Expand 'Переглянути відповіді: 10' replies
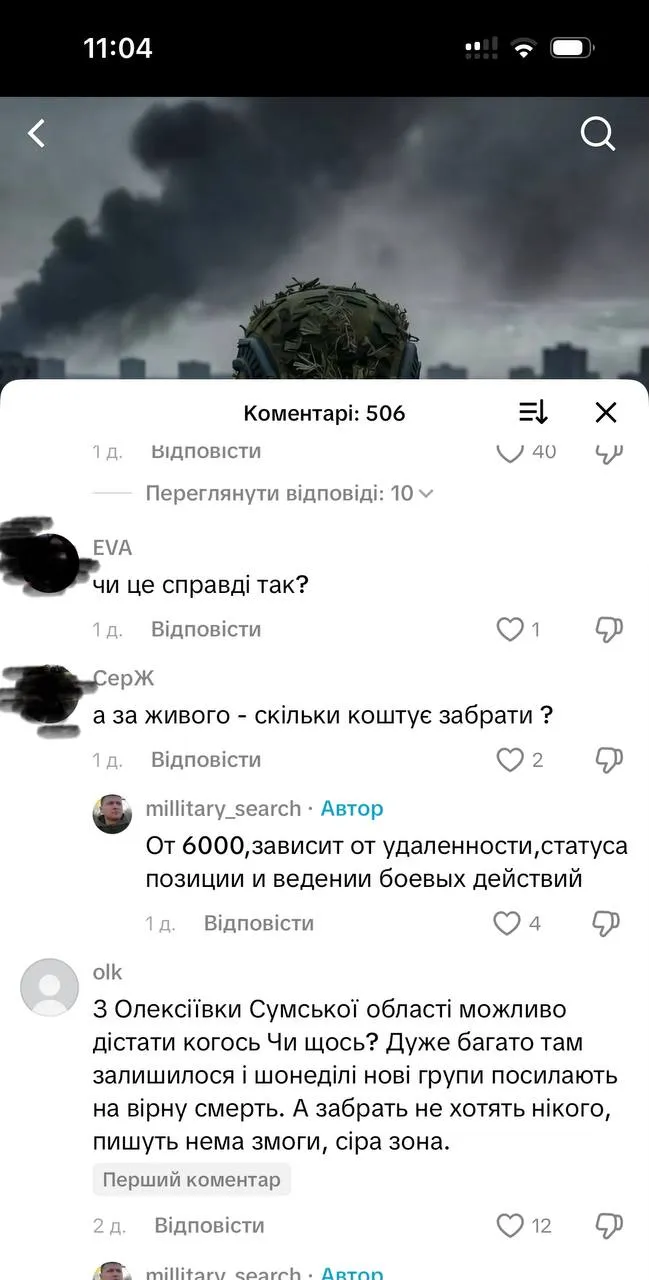649x1280 pixels. pyautogui.click(x=289, y=493)
